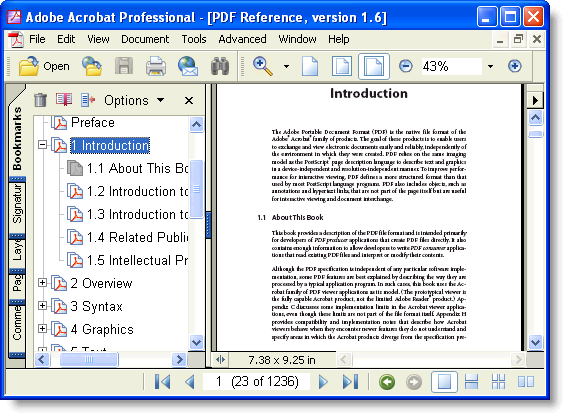566x416 pixels.
Task: Open the Tools menu
Action: (194, 39)
